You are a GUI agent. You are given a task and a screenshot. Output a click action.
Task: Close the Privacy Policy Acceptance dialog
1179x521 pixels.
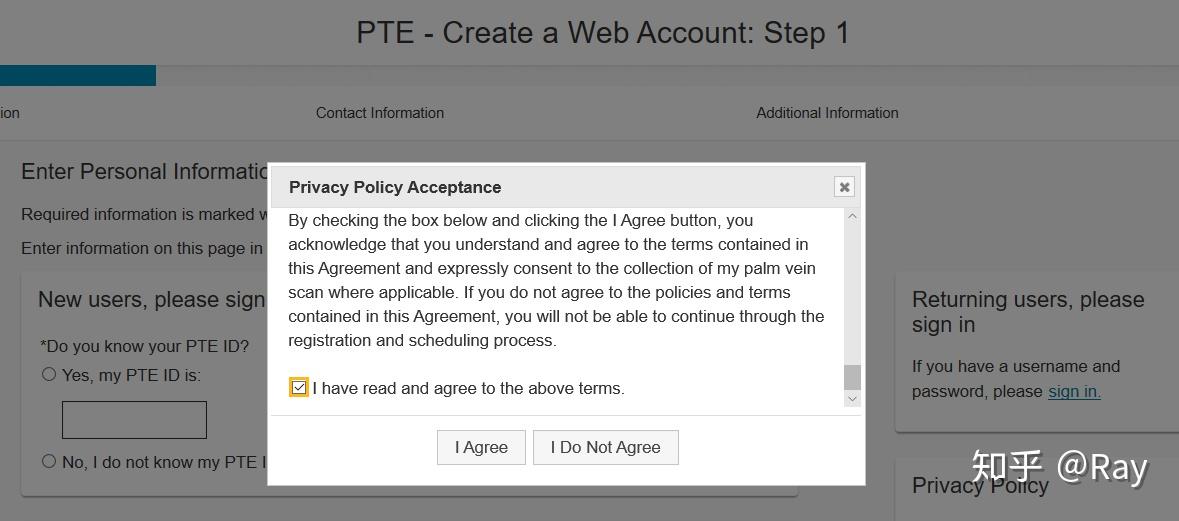(844, 187)
